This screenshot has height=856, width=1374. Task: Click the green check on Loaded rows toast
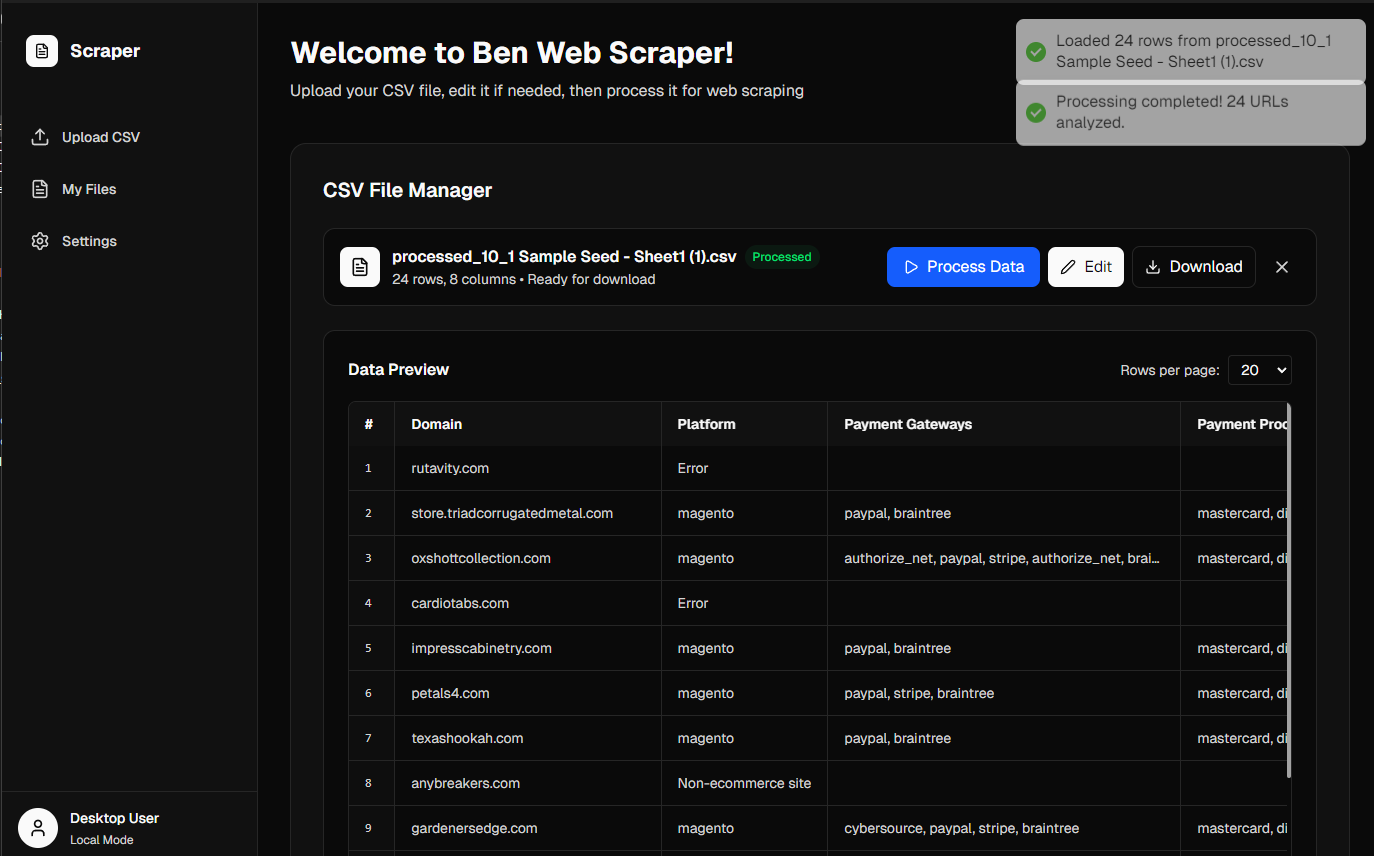(x=1036, y=51)
